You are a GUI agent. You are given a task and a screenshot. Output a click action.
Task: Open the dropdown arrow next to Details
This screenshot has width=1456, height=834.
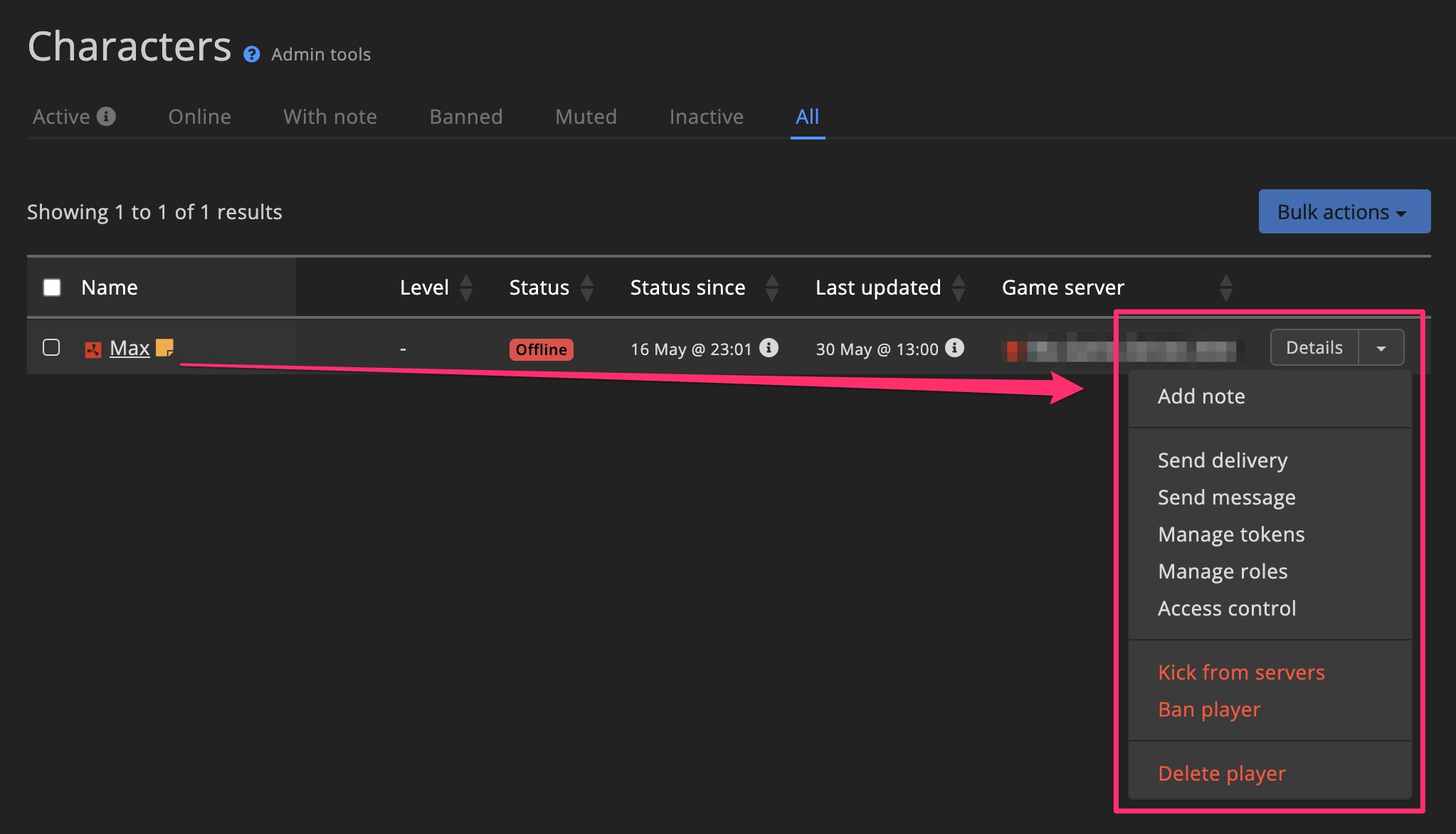pos(1381,347)
